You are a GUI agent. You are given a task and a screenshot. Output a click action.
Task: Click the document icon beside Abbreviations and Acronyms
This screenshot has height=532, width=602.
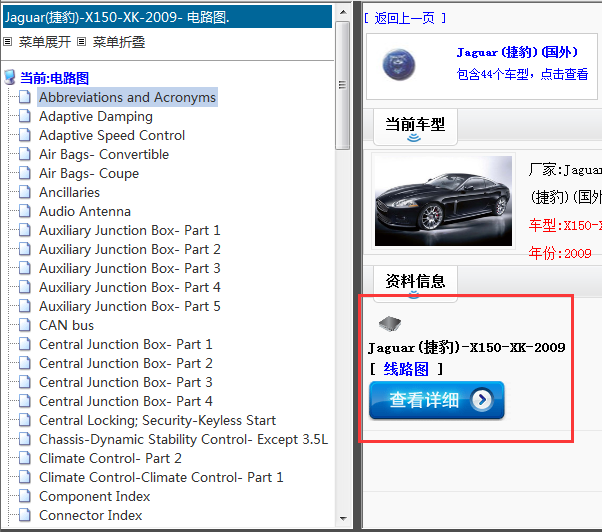coord(25,97)
